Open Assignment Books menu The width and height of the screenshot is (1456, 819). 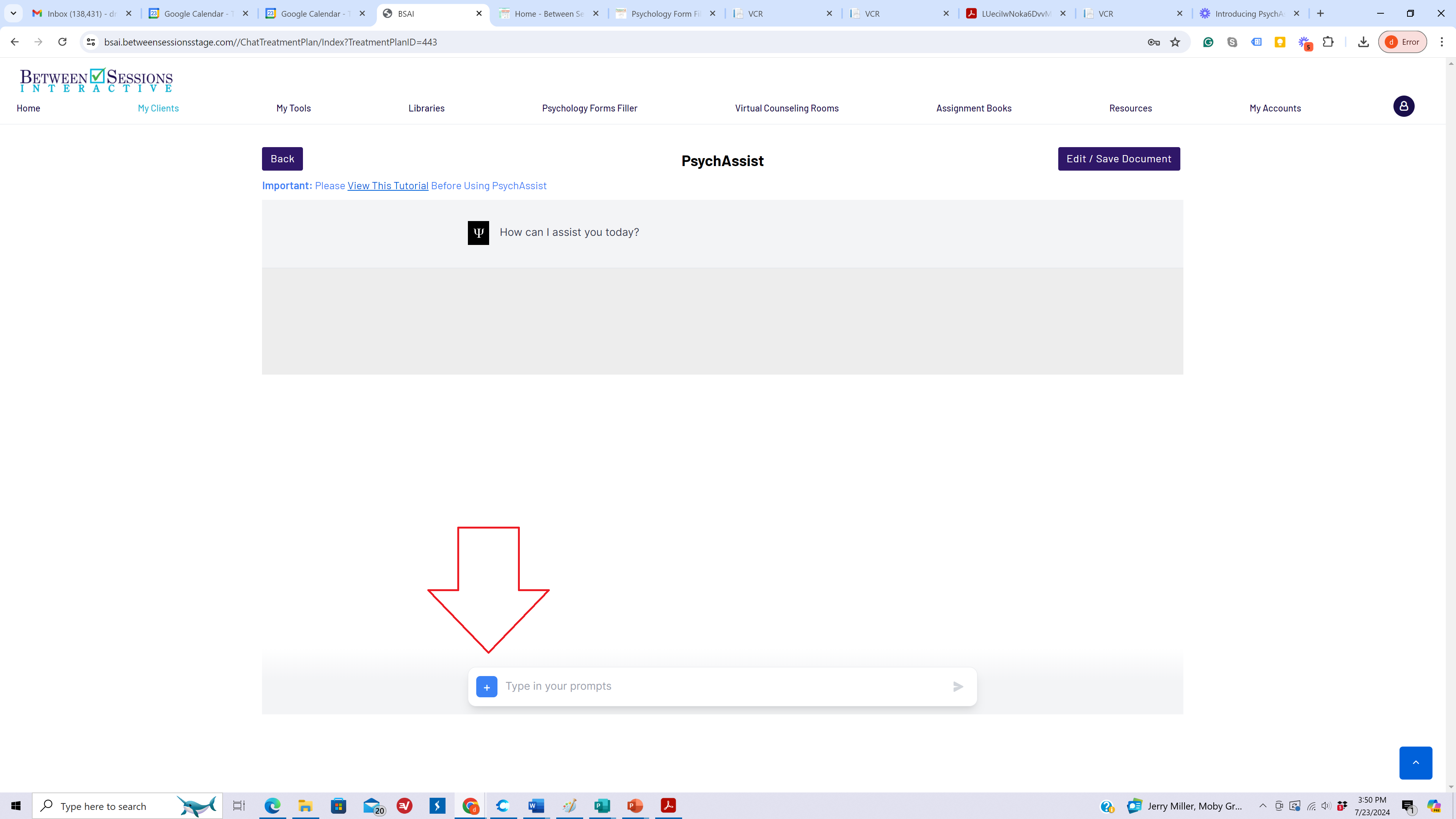[x=974, y=108]
